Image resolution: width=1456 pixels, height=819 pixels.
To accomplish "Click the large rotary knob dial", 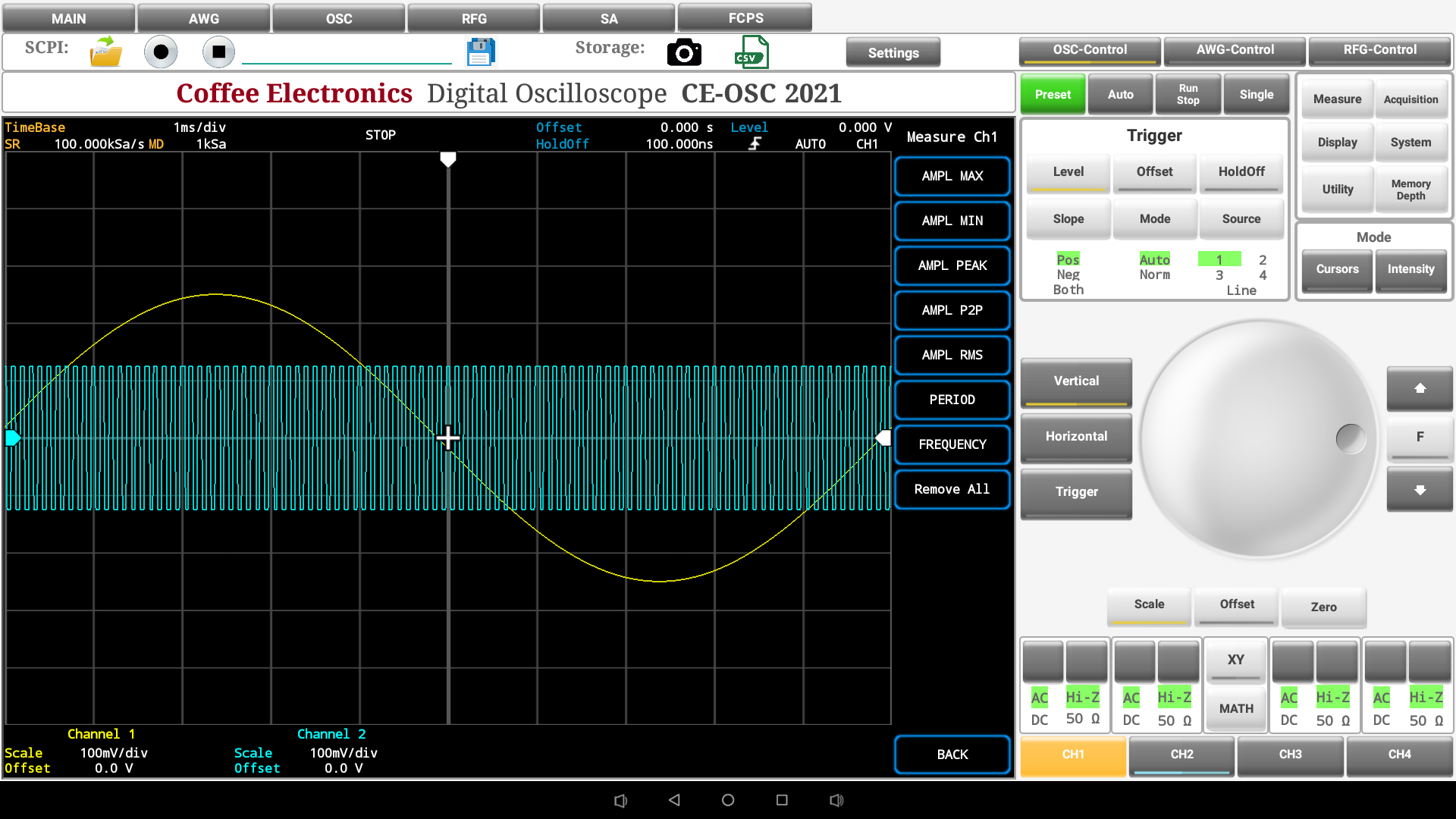I will point(1259,438).
